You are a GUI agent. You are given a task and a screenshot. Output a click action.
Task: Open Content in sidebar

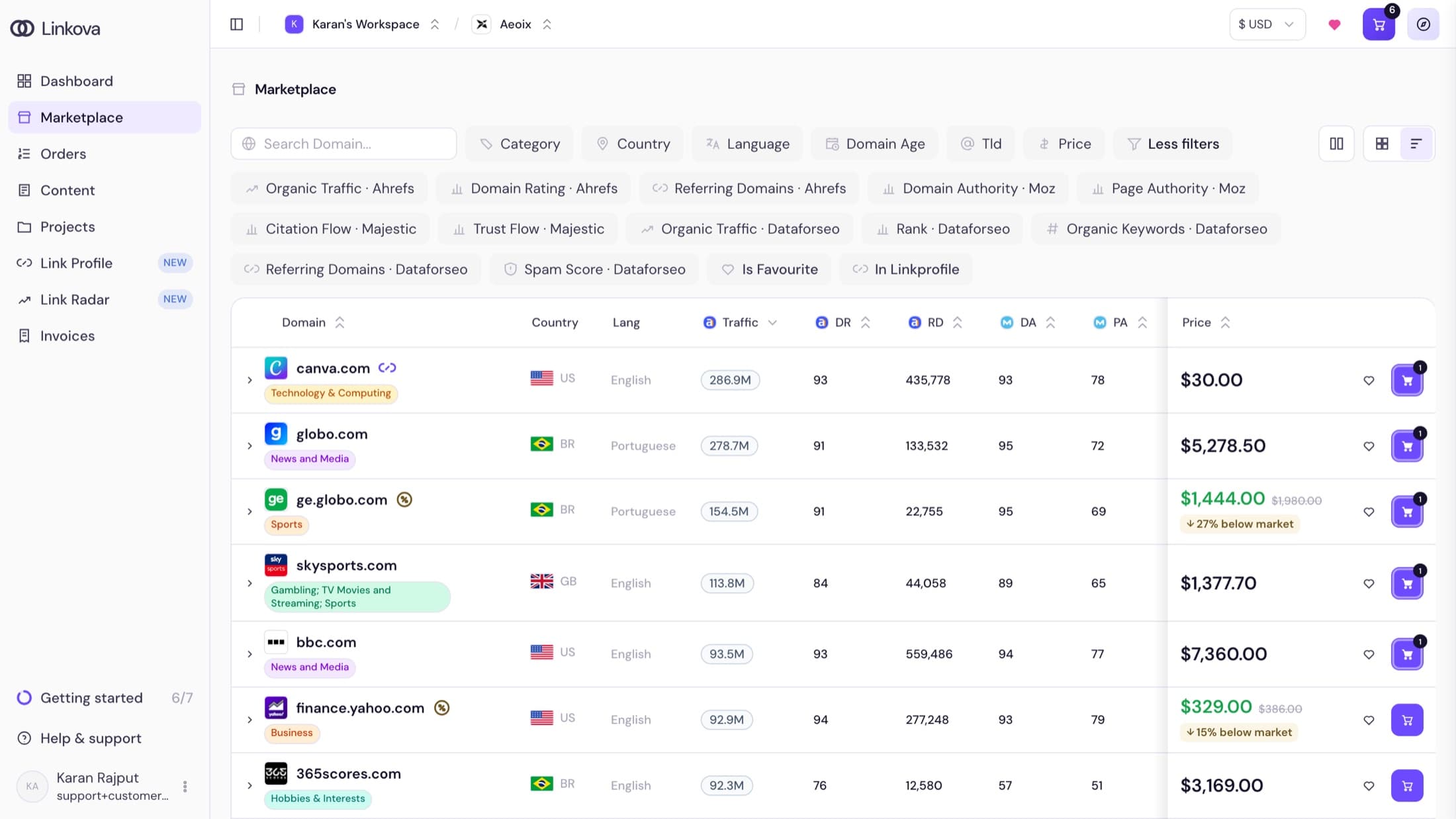(x=105, y=190)
